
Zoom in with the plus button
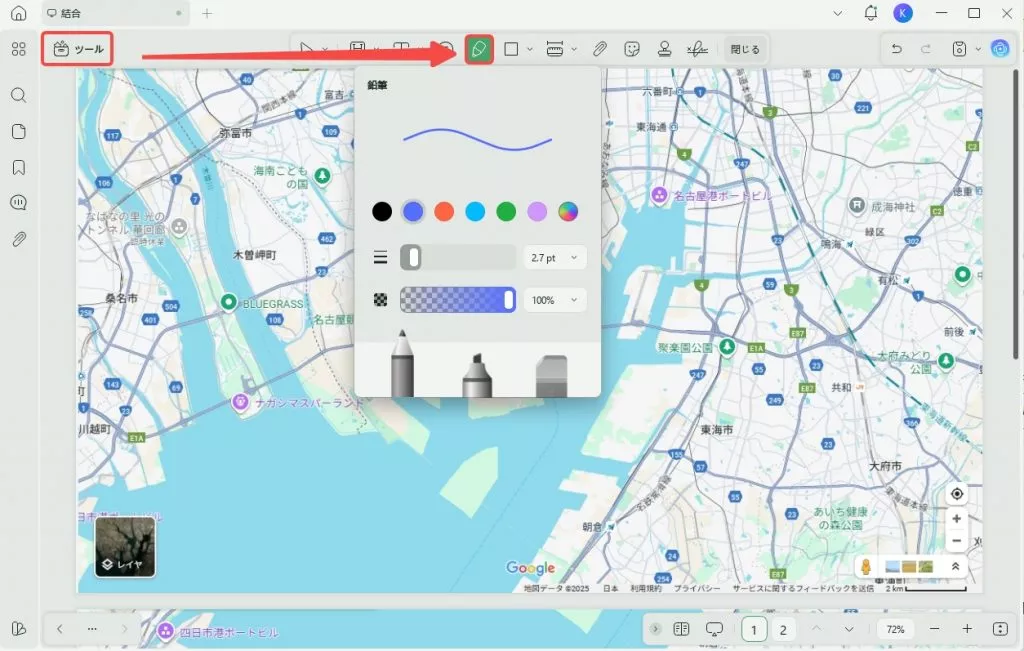pyautogui.click(x=967, y=629)
